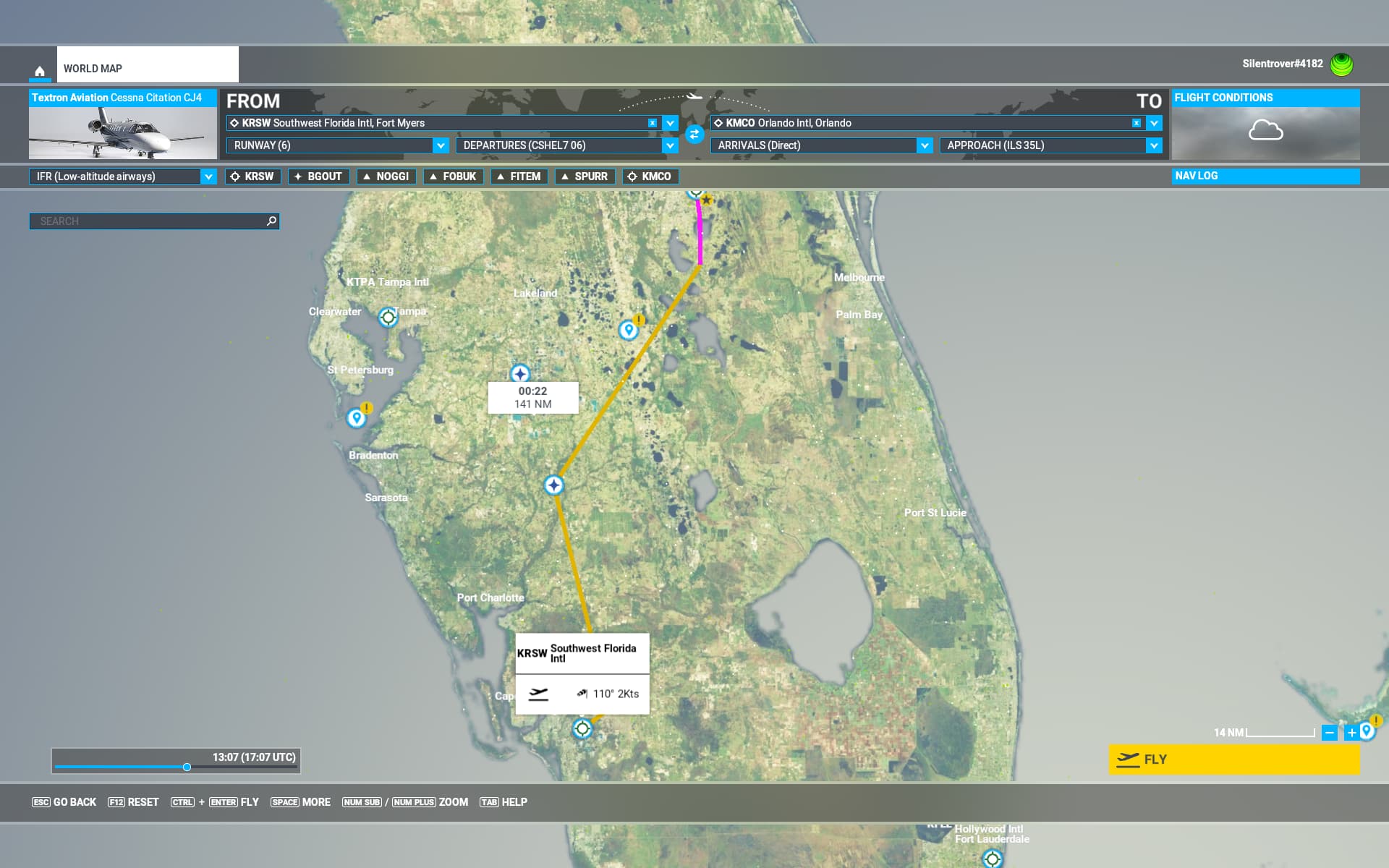
Task: Select the waypoint star marker on route
Action: tap(553, 485)
